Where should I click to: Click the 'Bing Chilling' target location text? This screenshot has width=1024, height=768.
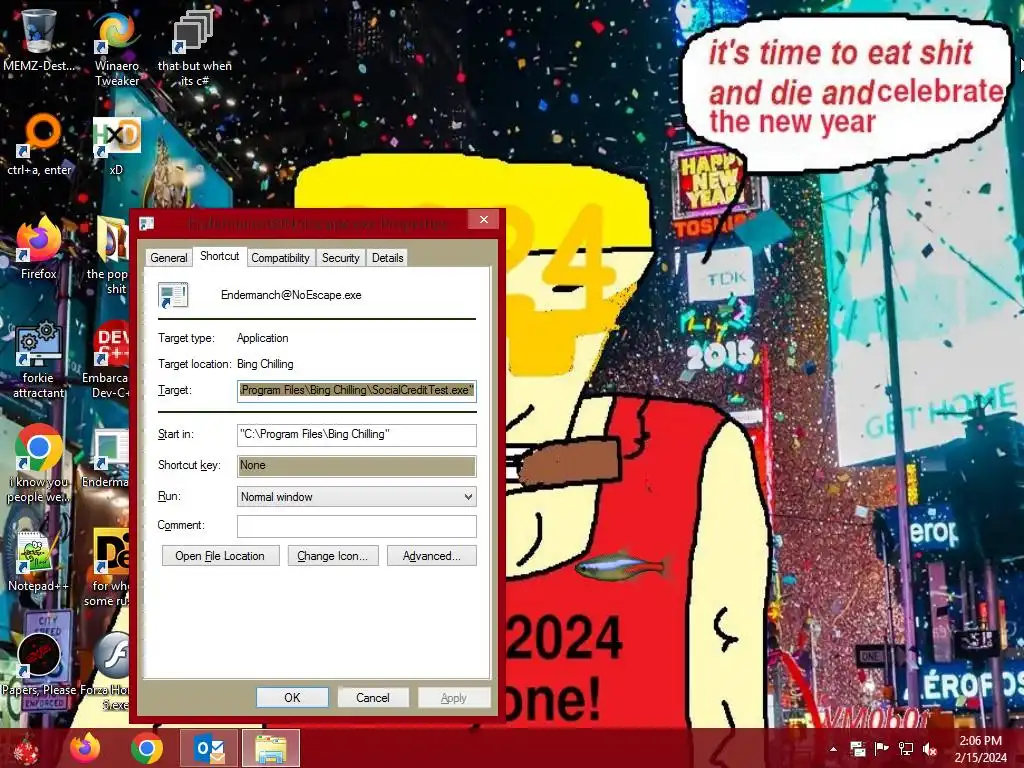(265, 364)
